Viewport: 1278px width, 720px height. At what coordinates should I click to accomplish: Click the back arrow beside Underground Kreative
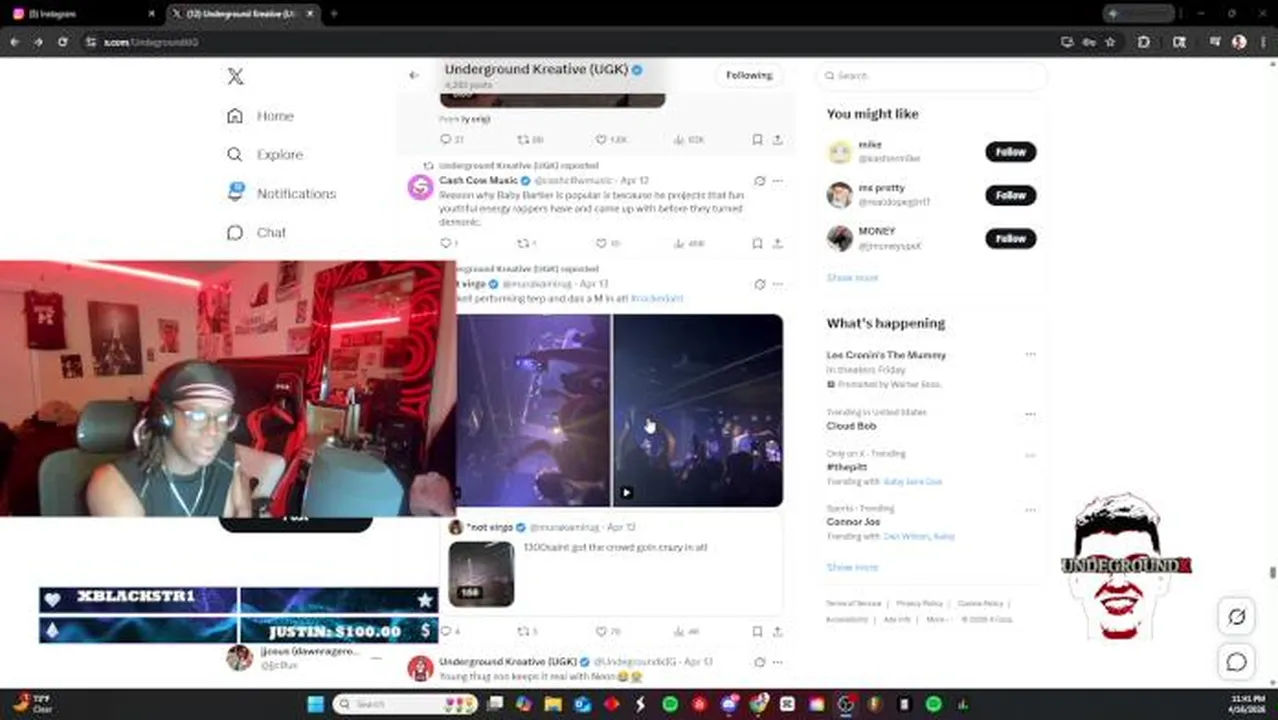point(414,75)
